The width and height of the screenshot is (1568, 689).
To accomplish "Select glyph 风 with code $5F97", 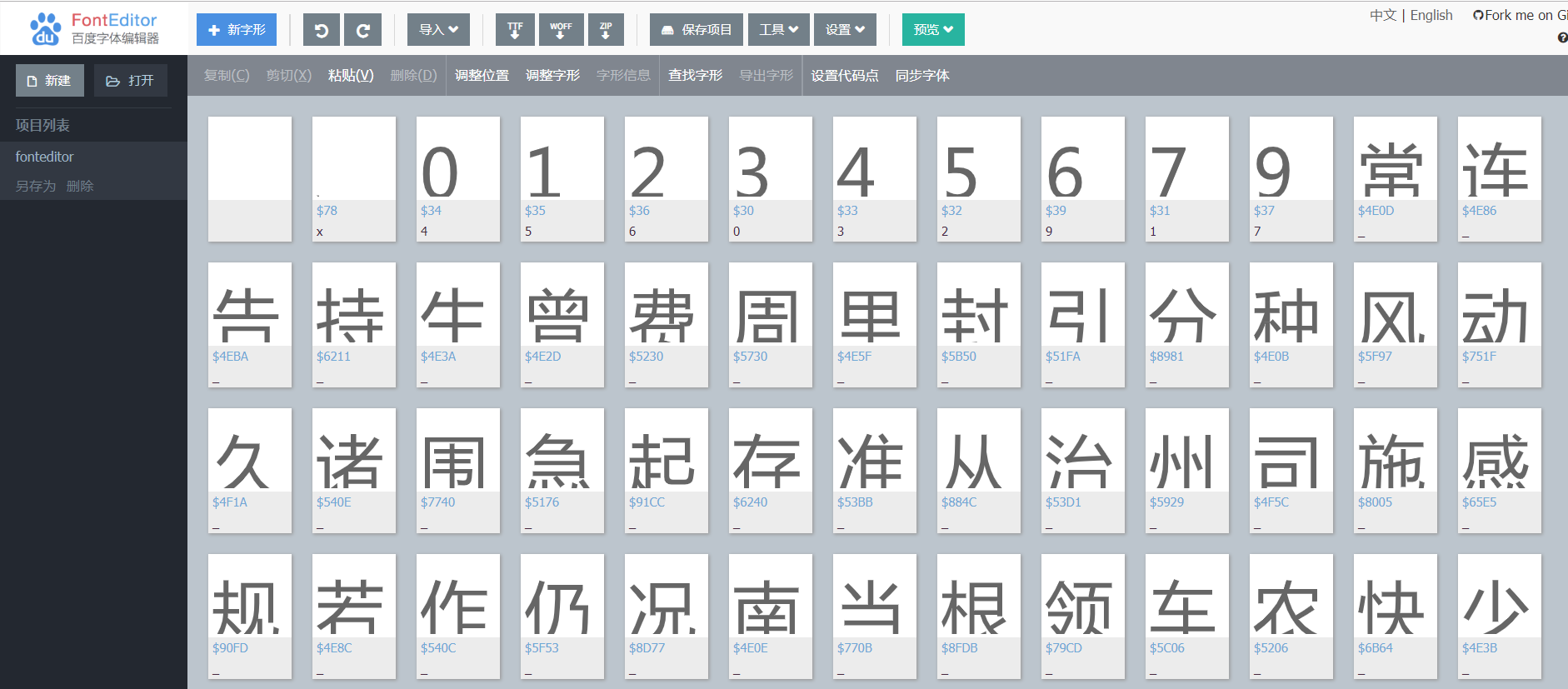I will 1396,325.
